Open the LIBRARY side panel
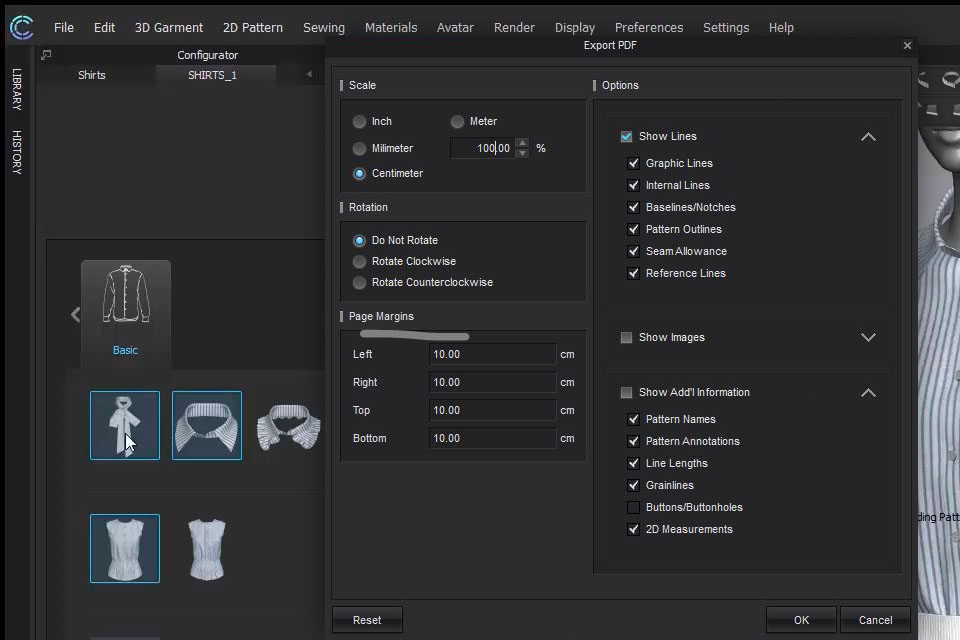The image size is (960, 640). (17, 89)
